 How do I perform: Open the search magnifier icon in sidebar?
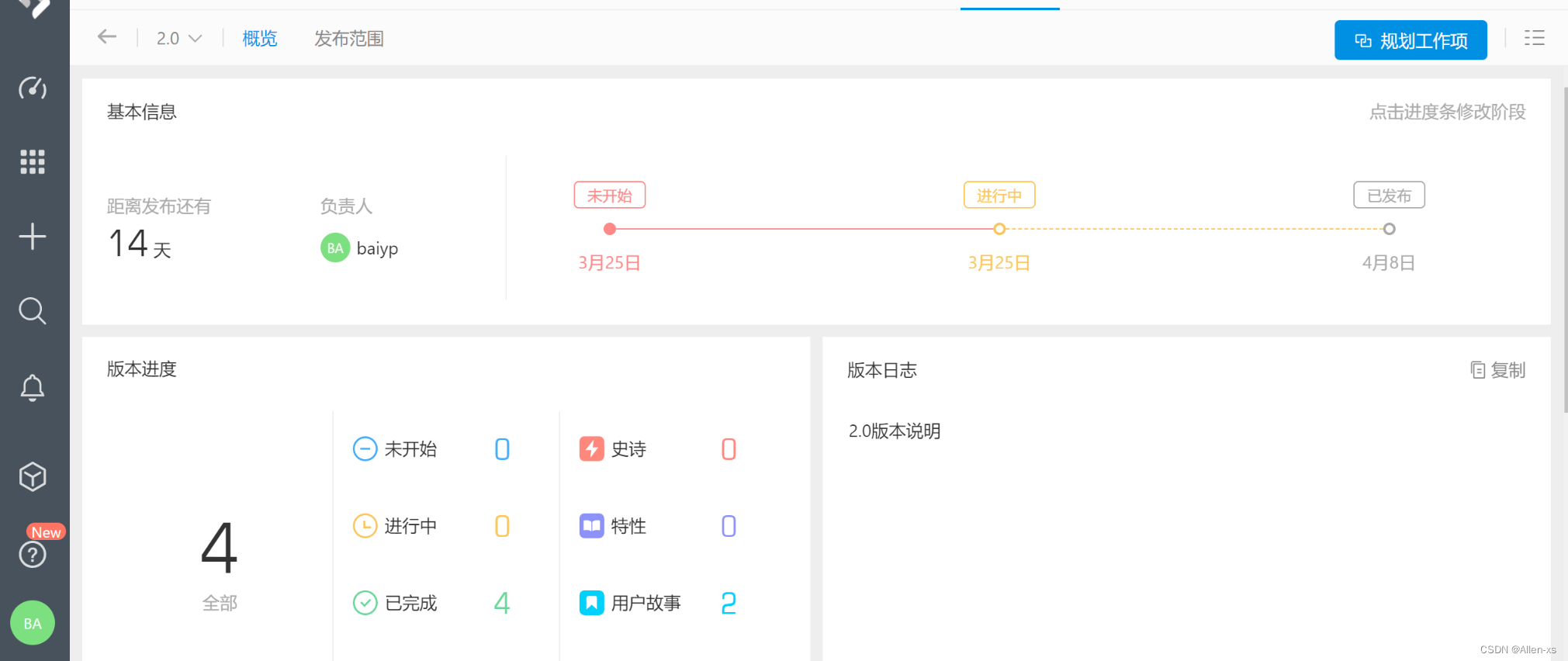33,310
